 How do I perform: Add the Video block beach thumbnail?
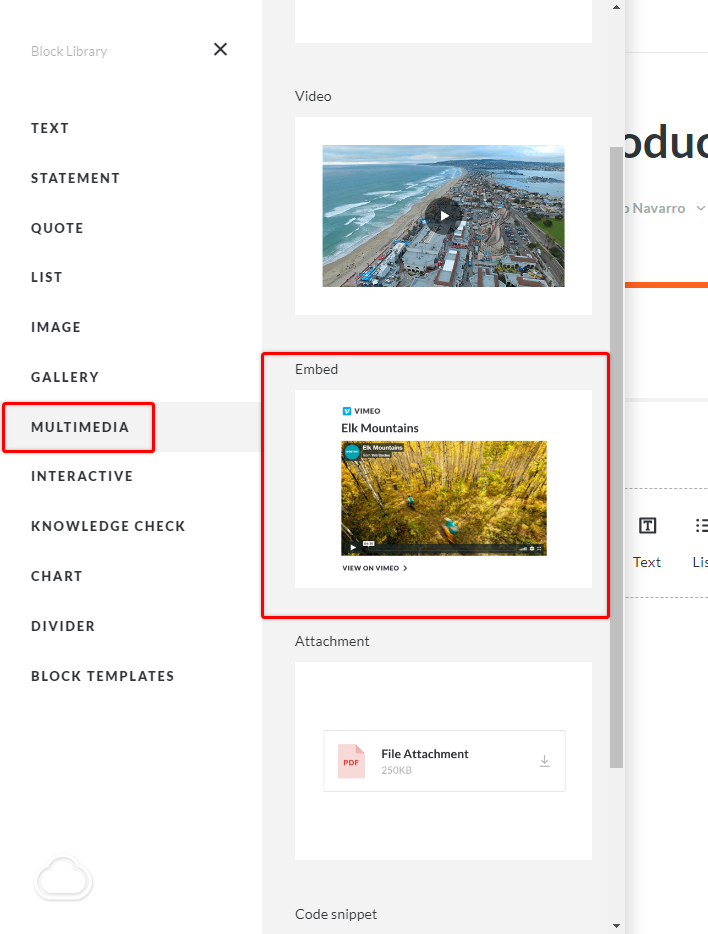click(x=443, y=216)
